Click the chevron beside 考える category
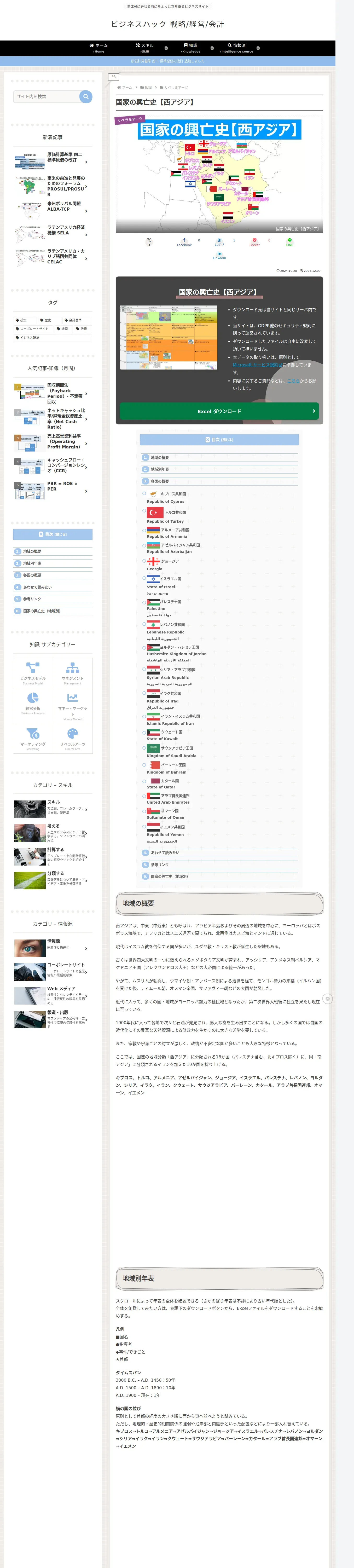The height and width of the screenshot is (1568, 354). pos(86,833)
